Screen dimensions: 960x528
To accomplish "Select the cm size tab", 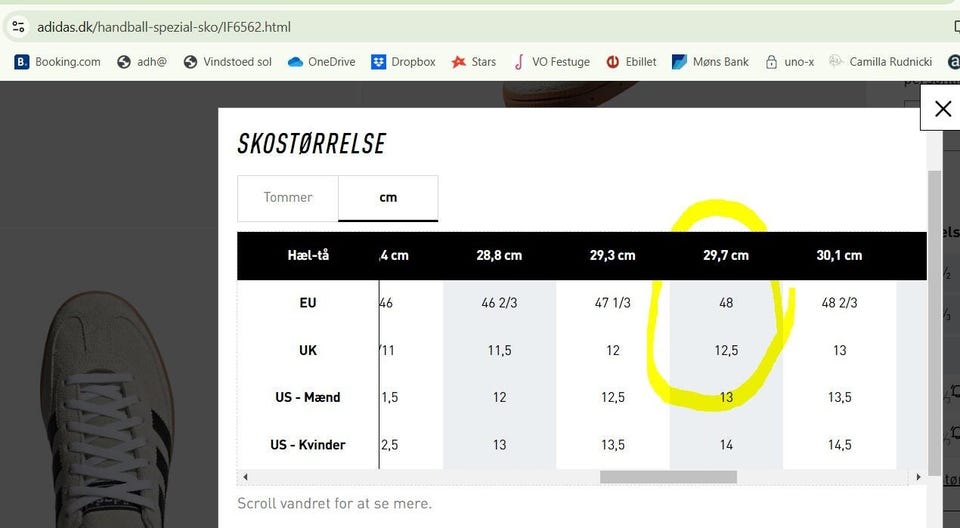I will [388, 198].
